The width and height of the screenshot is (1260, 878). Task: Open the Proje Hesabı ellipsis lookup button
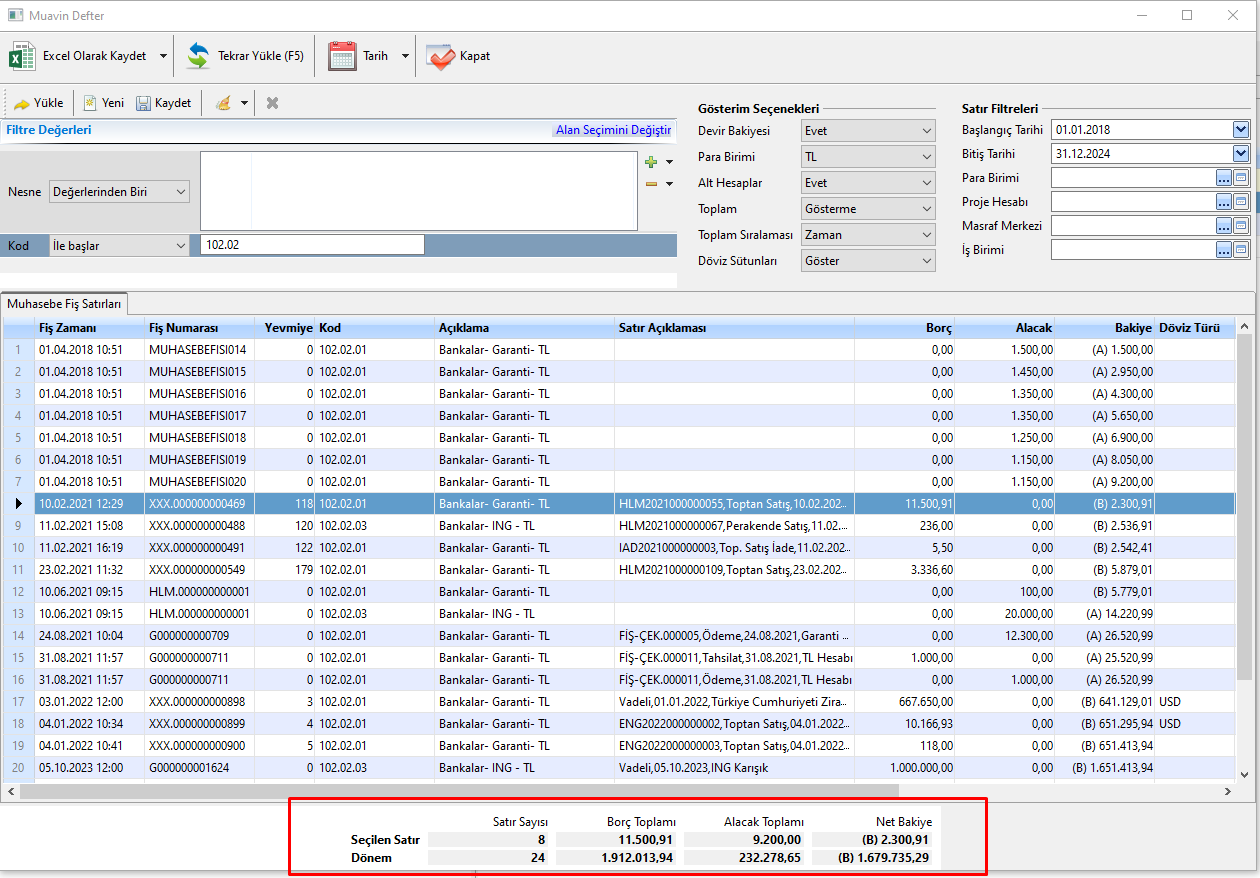pos(1224,202)
